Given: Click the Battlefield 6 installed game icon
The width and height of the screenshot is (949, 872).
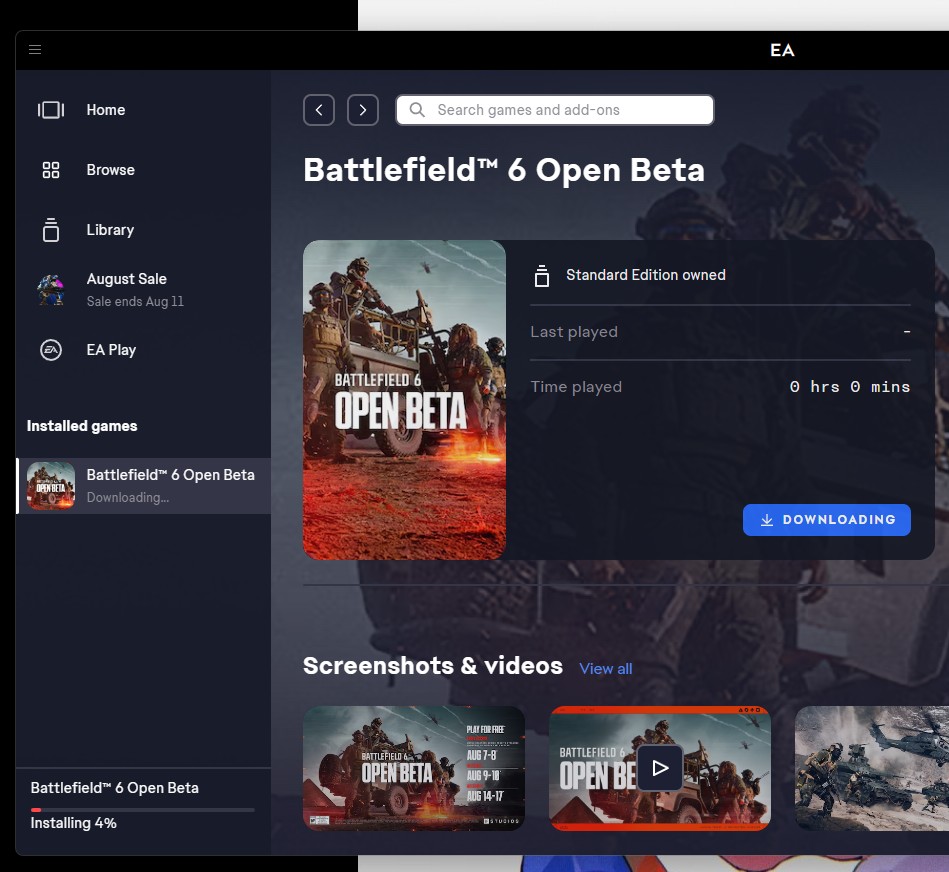Looking at the screenshot, I should point(51,486).
